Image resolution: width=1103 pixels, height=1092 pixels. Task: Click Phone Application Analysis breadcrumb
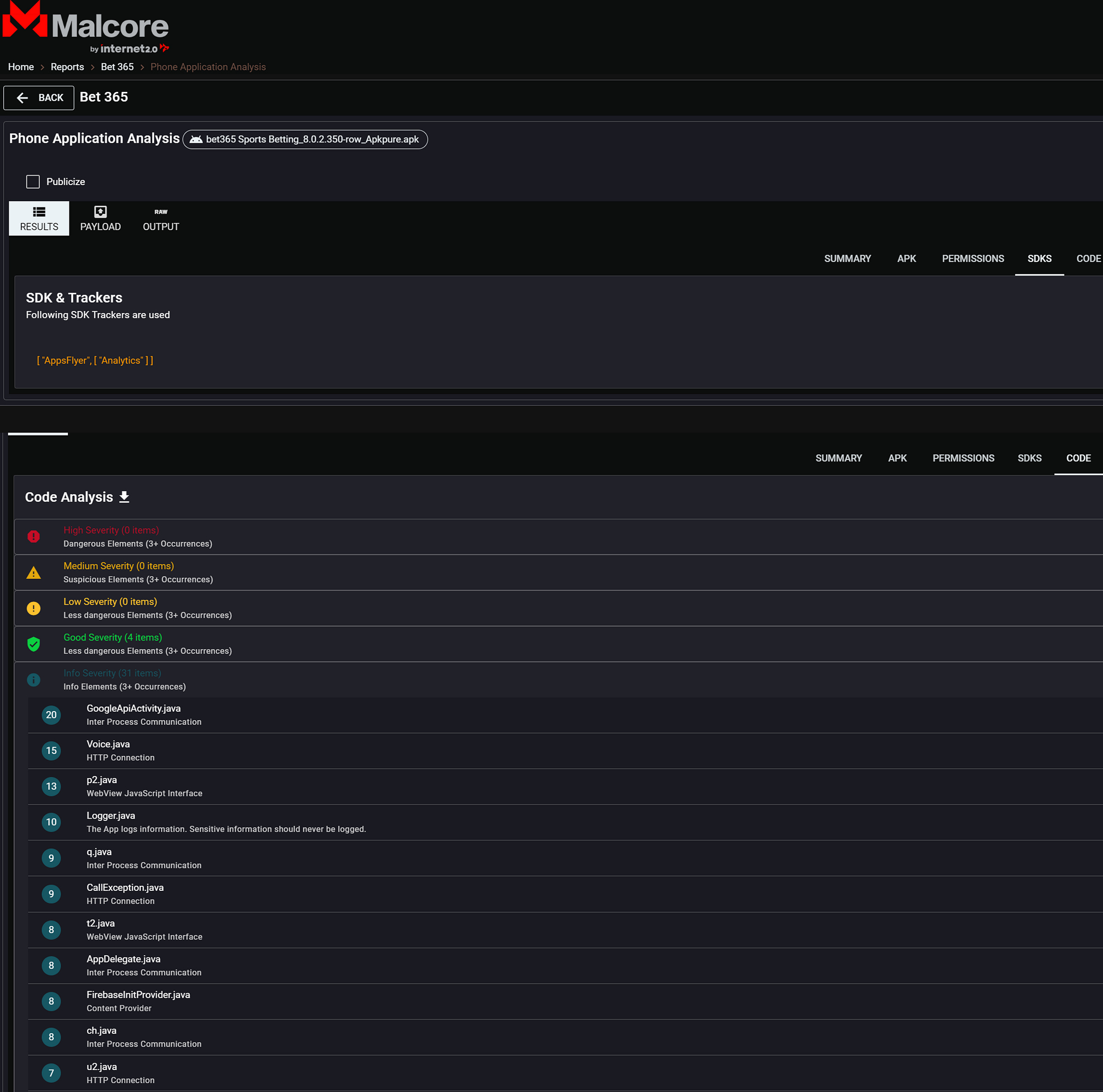[x=208, y=67]
